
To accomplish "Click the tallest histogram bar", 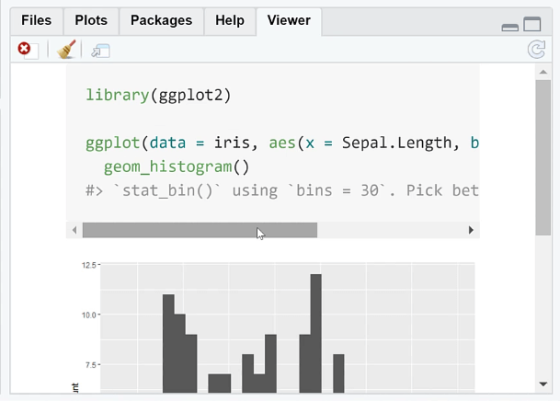I will tap(316, 334).
